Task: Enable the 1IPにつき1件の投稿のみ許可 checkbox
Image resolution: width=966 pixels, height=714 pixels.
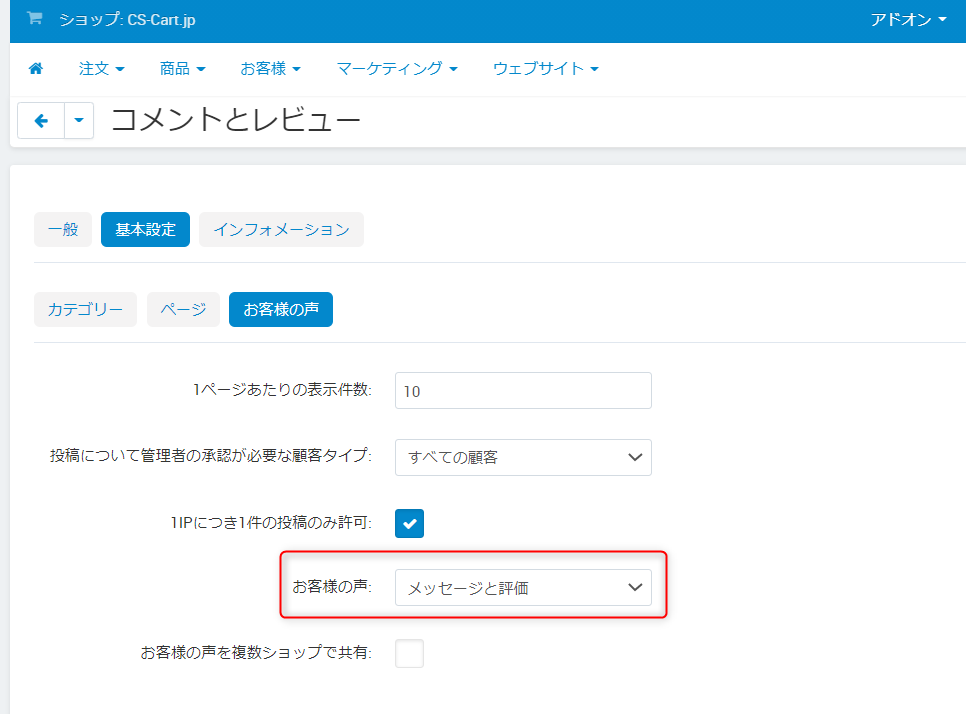Action: coord(409,523)
